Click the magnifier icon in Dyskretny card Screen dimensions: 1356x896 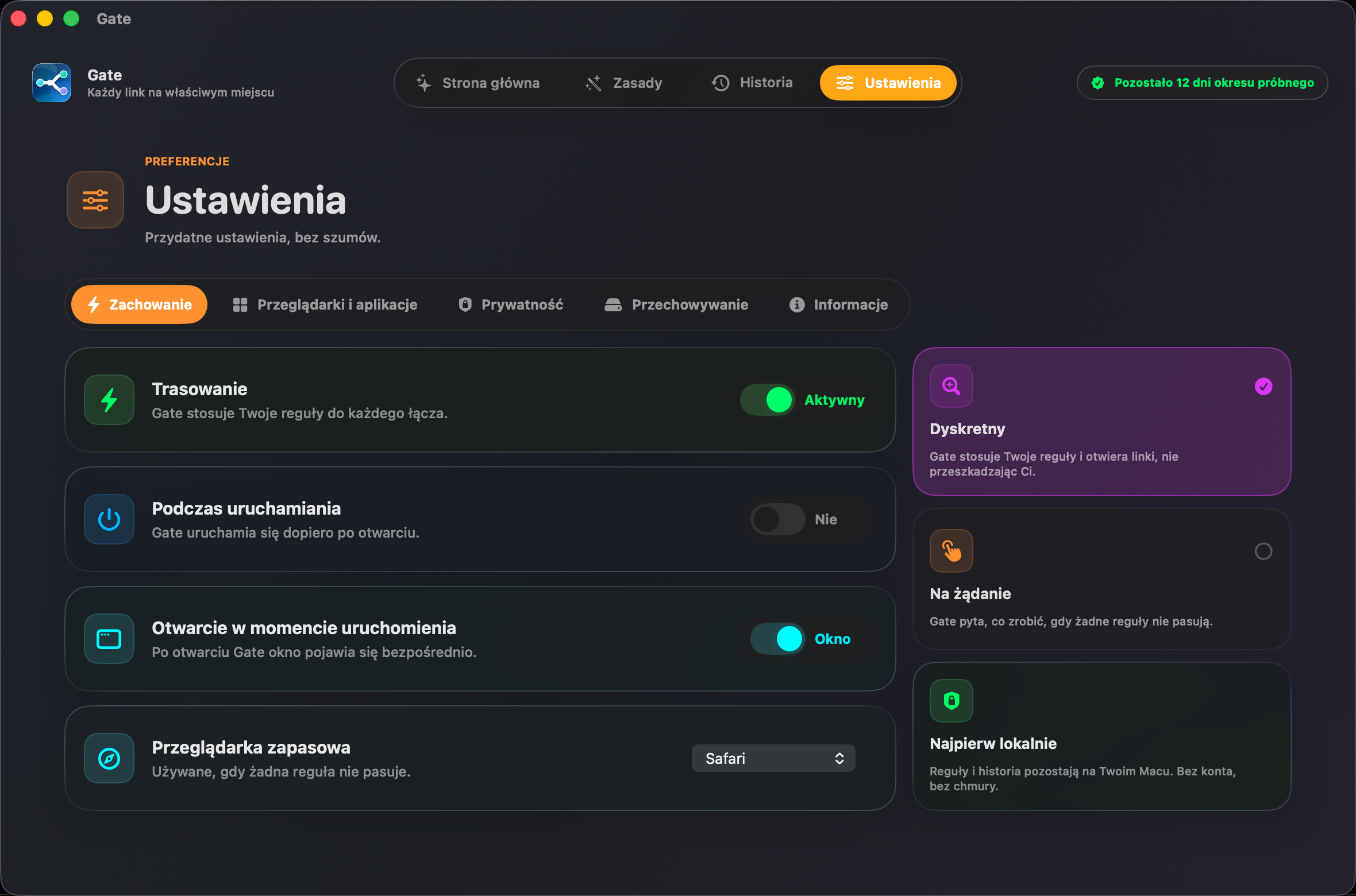(x=951, y=386)
